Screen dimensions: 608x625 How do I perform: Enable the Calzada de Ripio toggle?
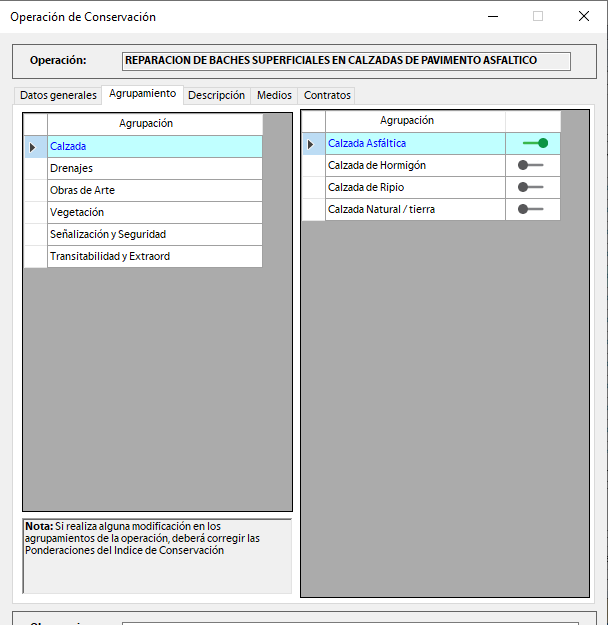pyautogui.click(x=530, y=187)
